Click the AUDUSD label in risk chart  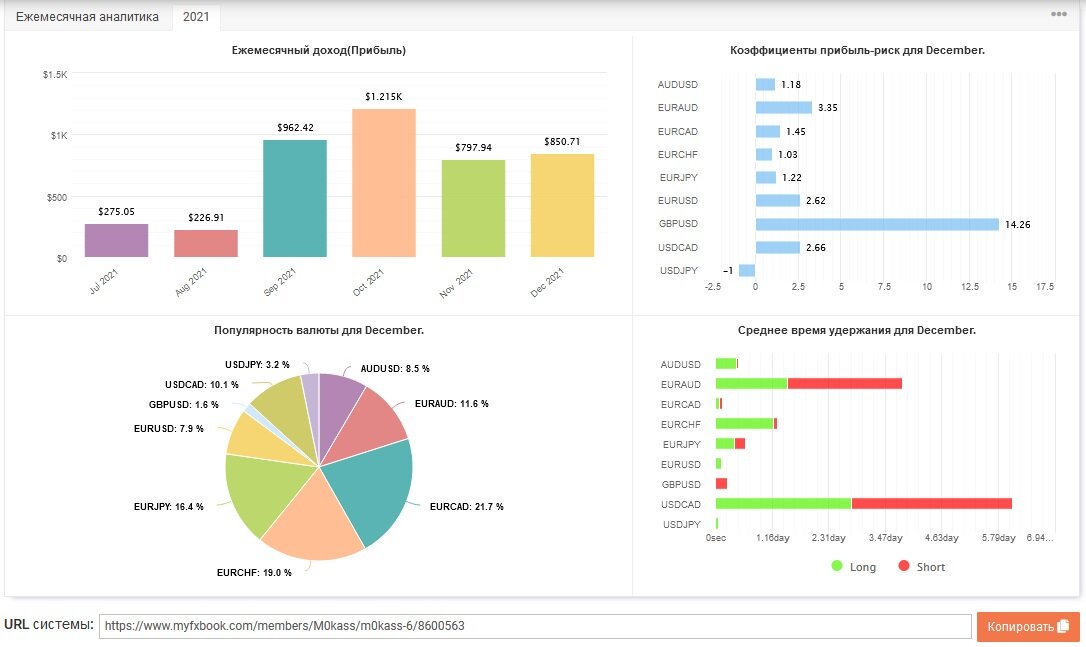coord(677,85)
